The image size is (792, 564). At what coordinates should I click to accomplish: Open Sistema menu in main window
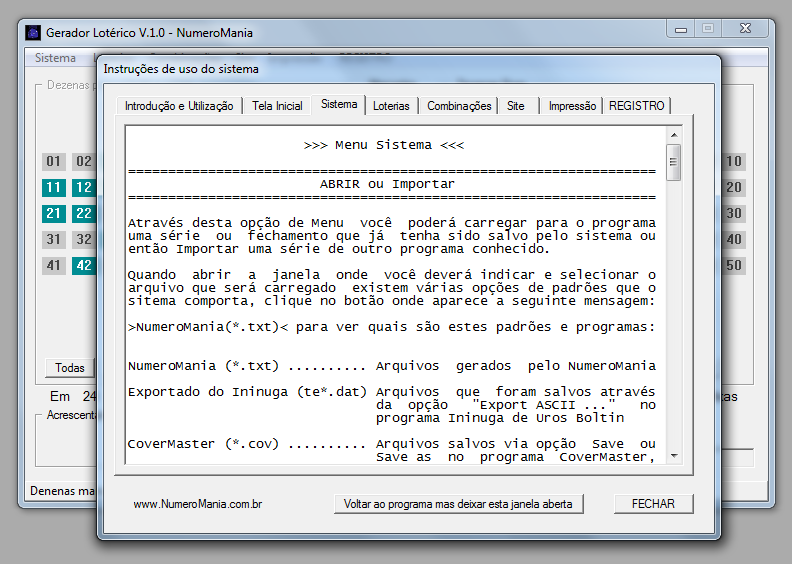pyautogui.click(x=55, y=58)
